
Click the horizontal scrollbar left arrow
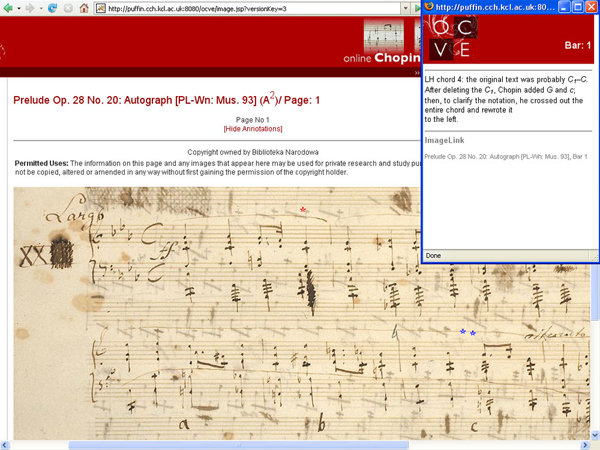click(6, 445)
